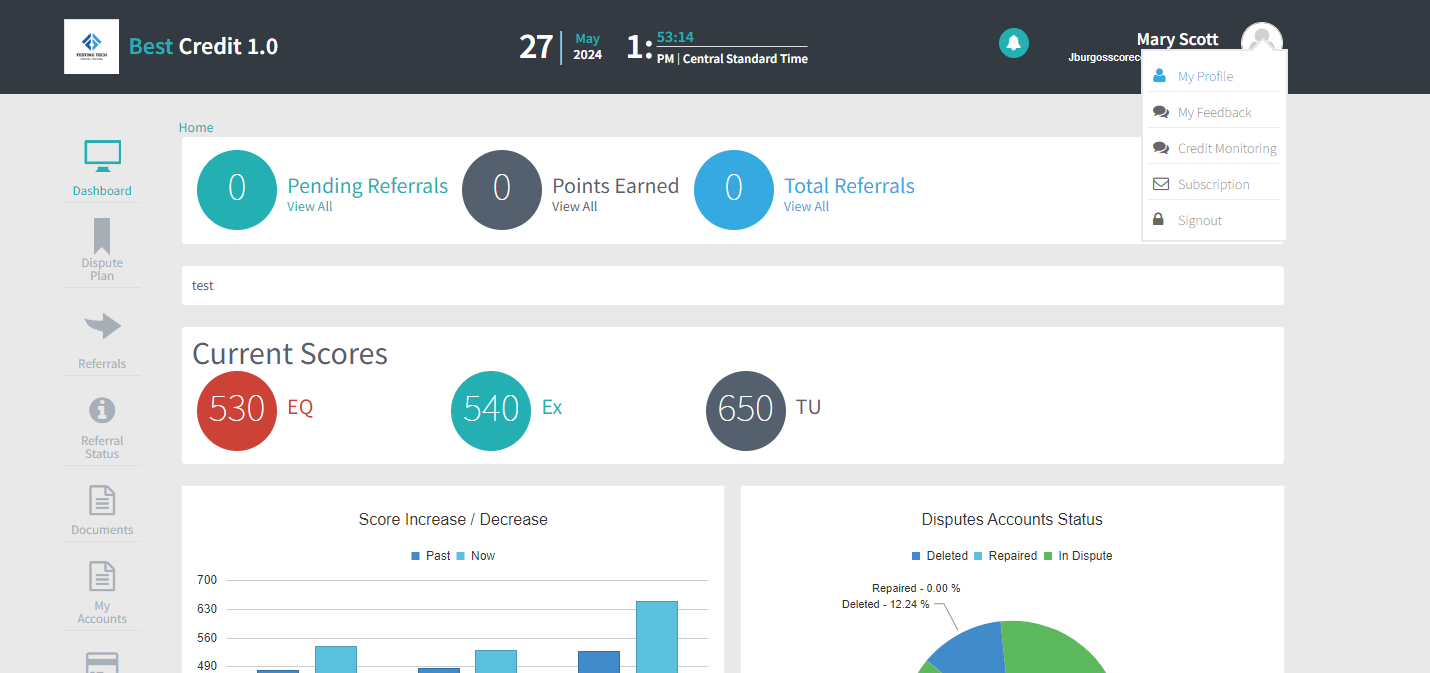
Task: View All under Points Earned
Action: [x=575, y=207]
